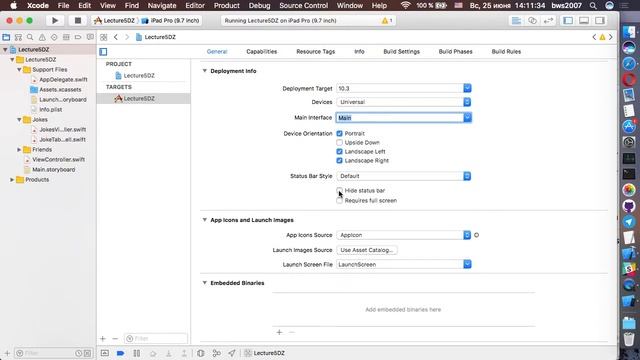This screenshot has height=360, width=640.
Task: Collapse Embedded Binaries section
Action: point(204,283)
